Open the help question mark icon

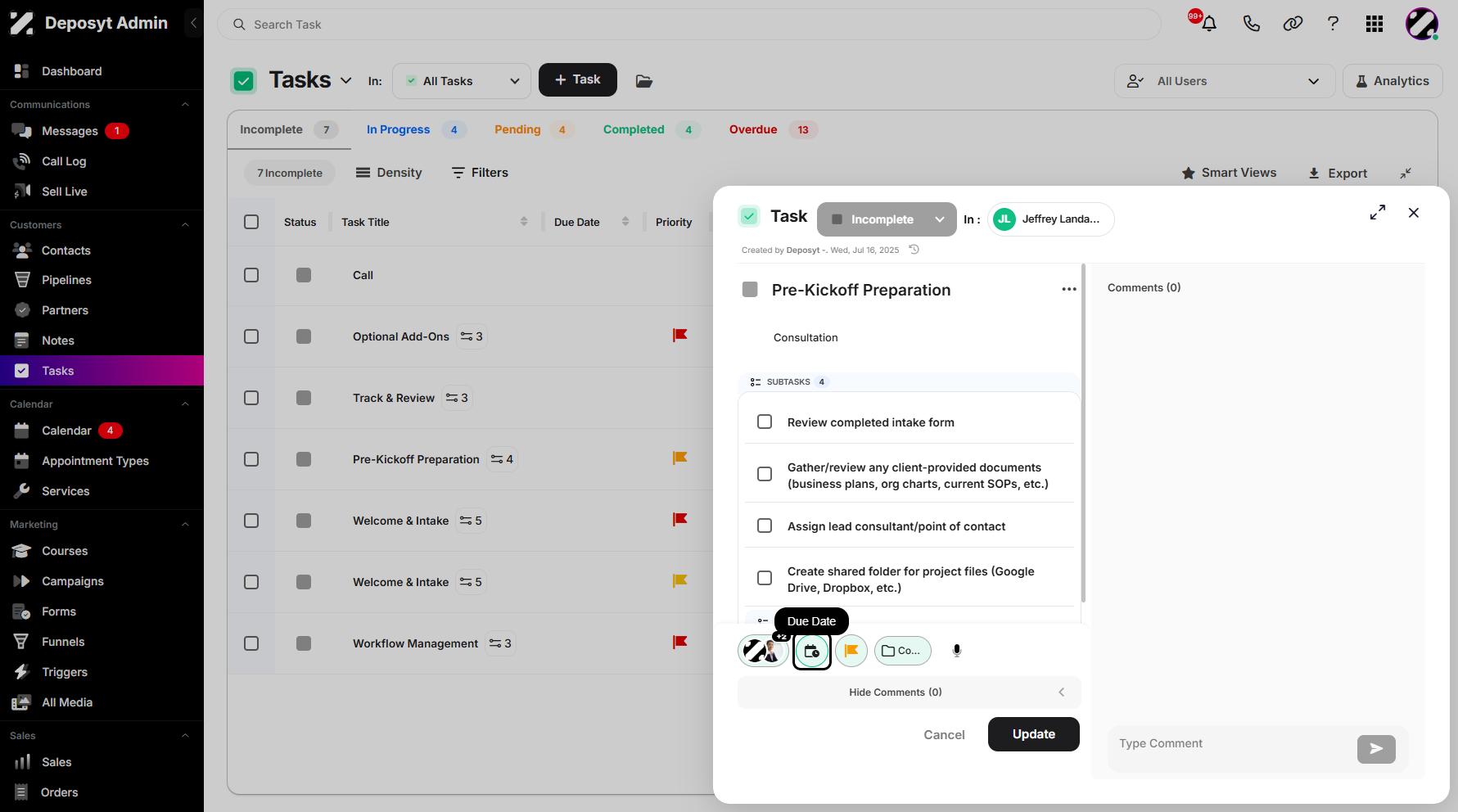click(1333, 24)
